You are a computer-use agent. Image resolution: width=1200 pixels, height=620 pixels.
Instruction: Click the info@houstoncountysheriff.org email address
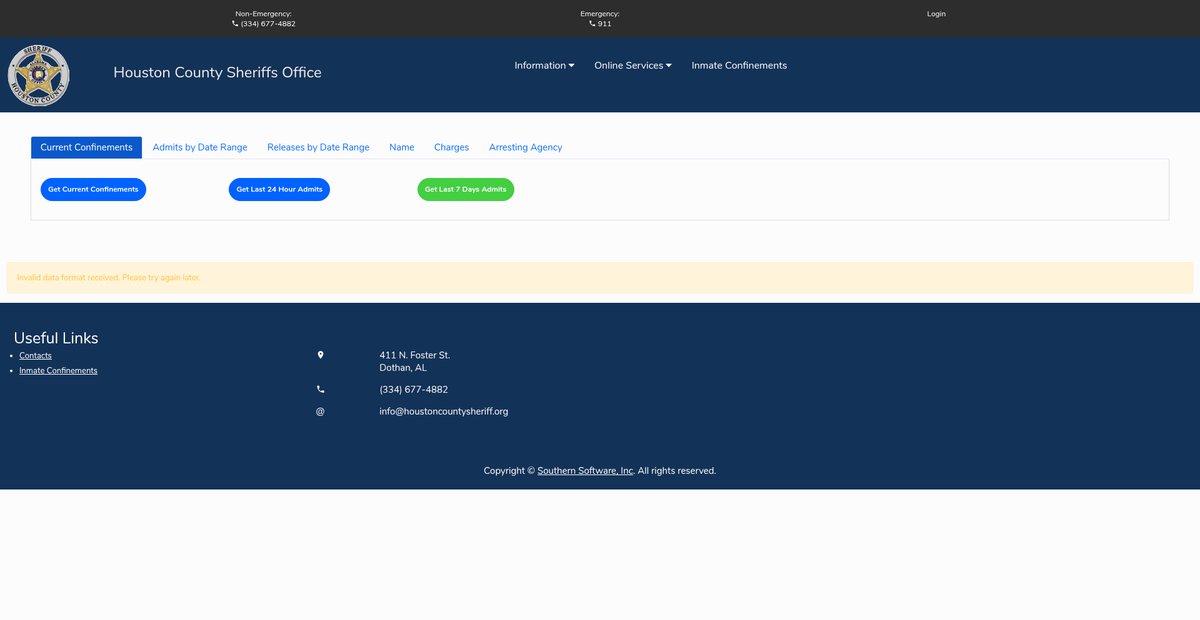point(443,412)
